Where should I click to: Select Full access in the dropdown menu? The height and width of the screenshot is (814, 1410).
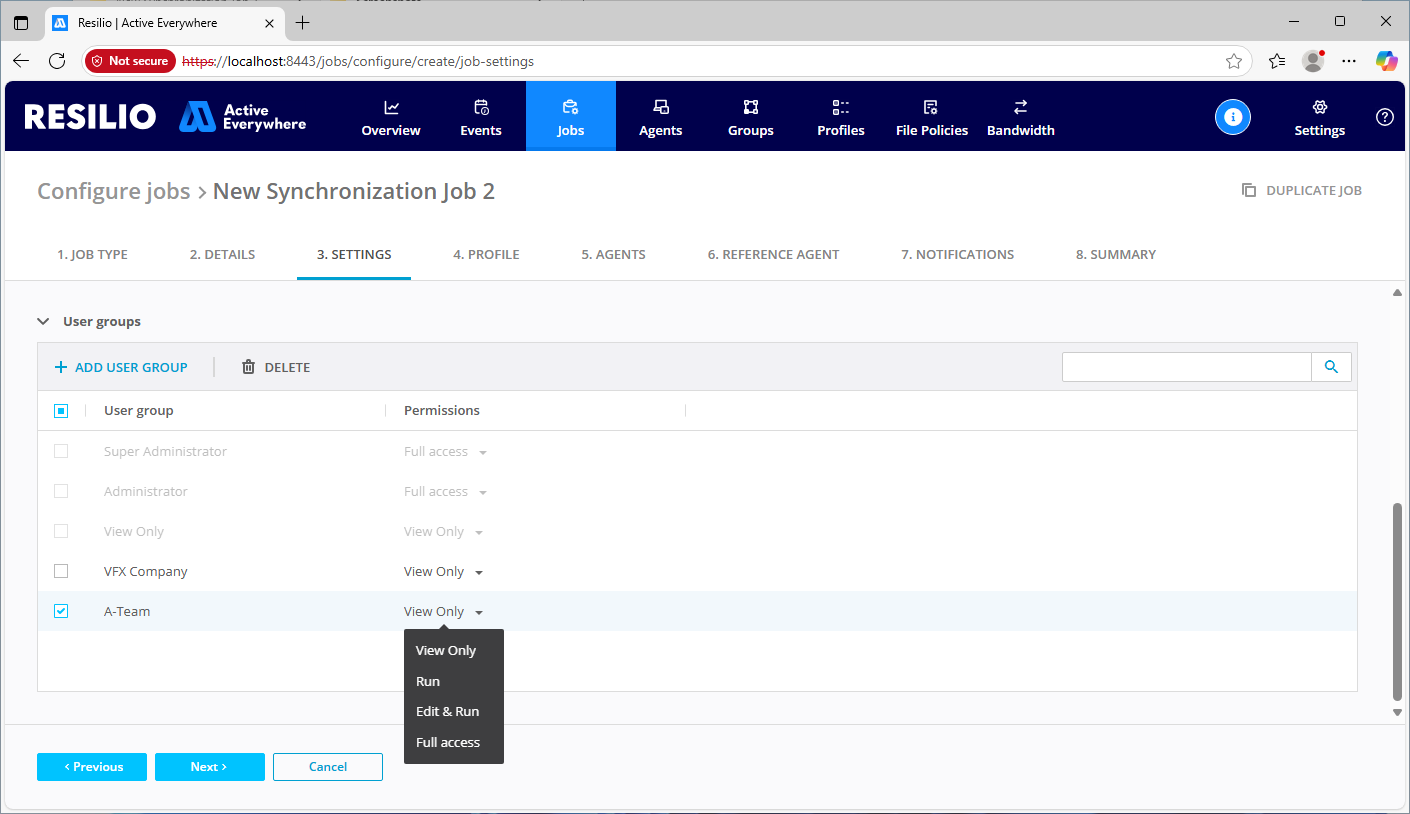coord(447,742)
